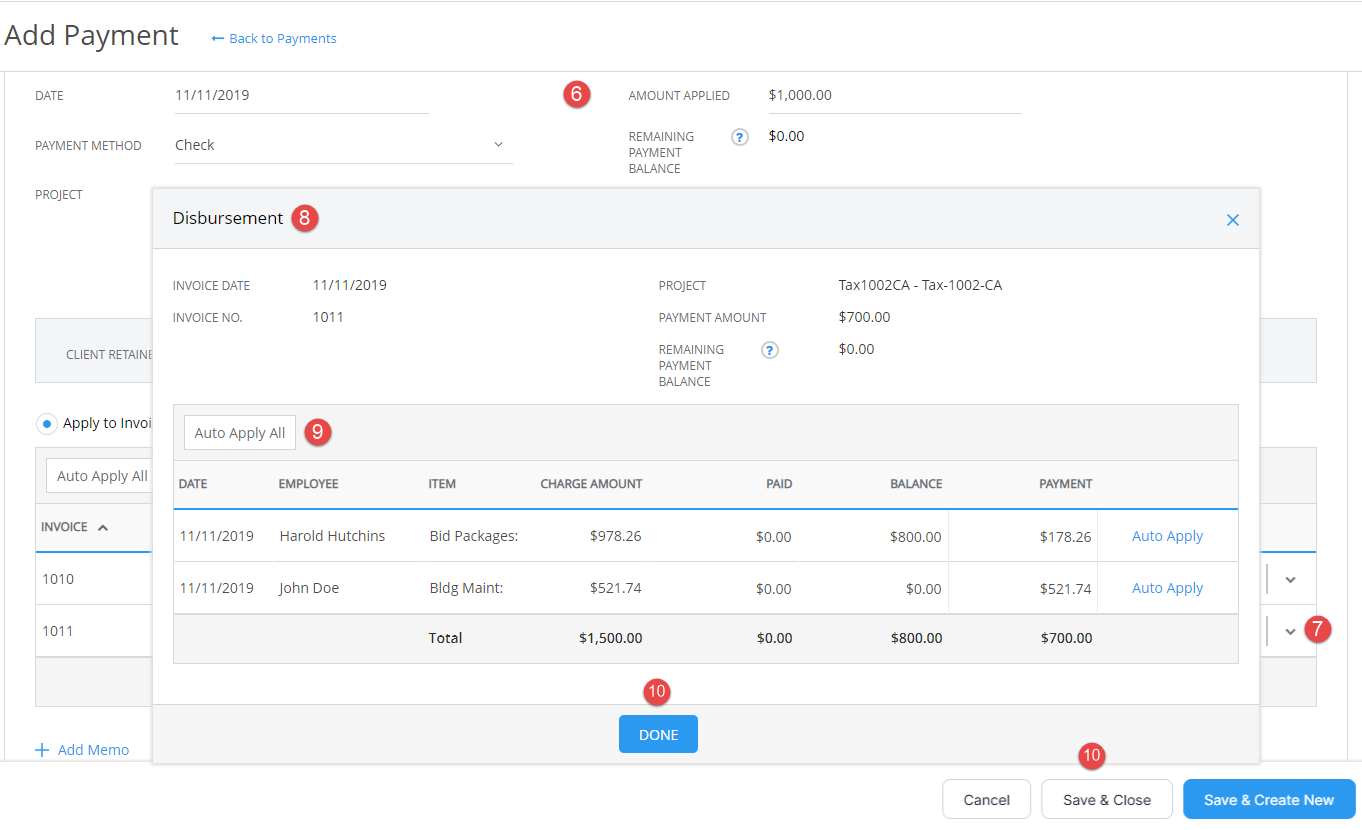Screen dimensions: 1362x830
Task: Click the DONE button
Action: point(658,734)
